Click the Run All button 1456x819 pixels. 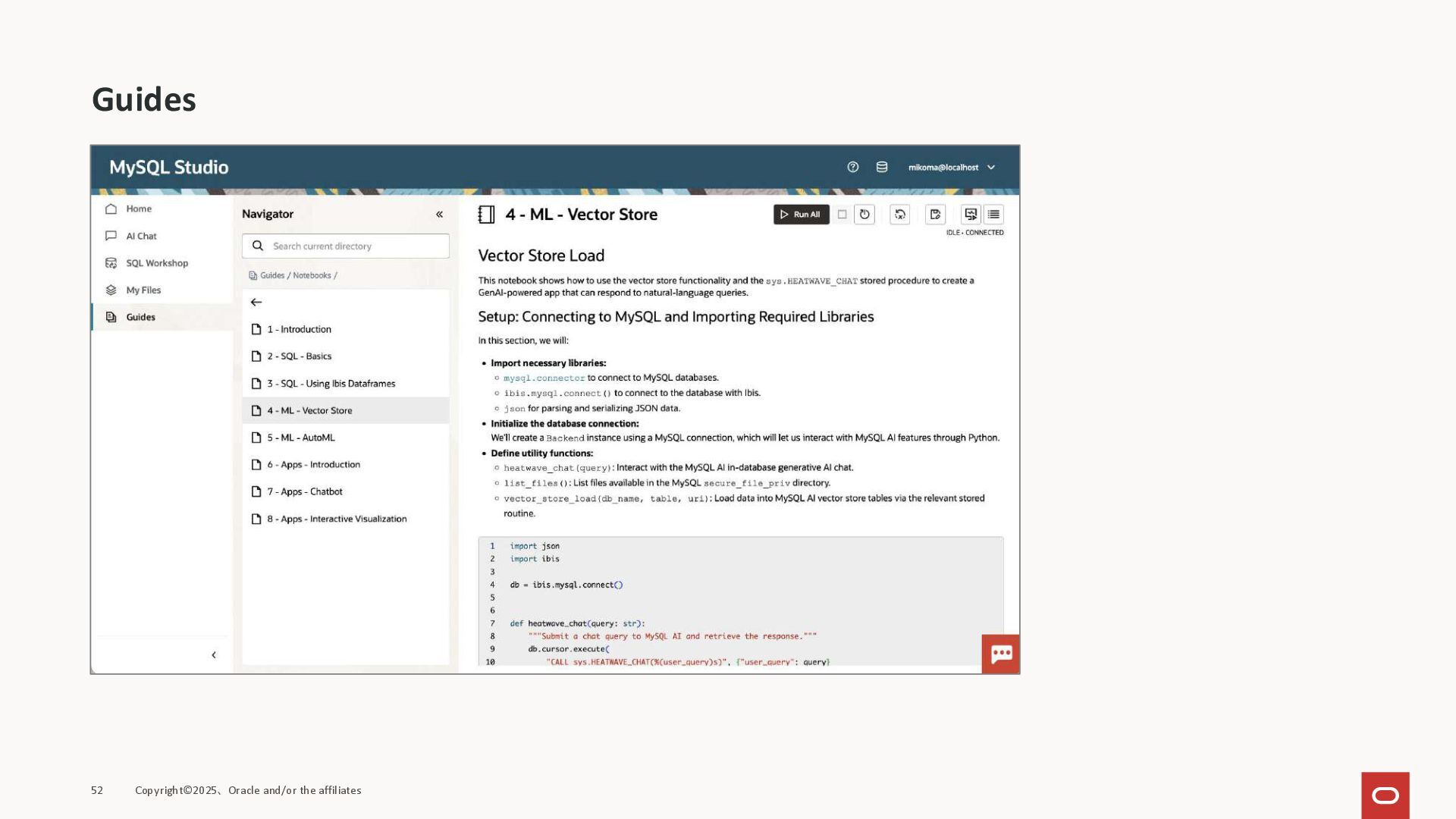[x=801, y=215]
